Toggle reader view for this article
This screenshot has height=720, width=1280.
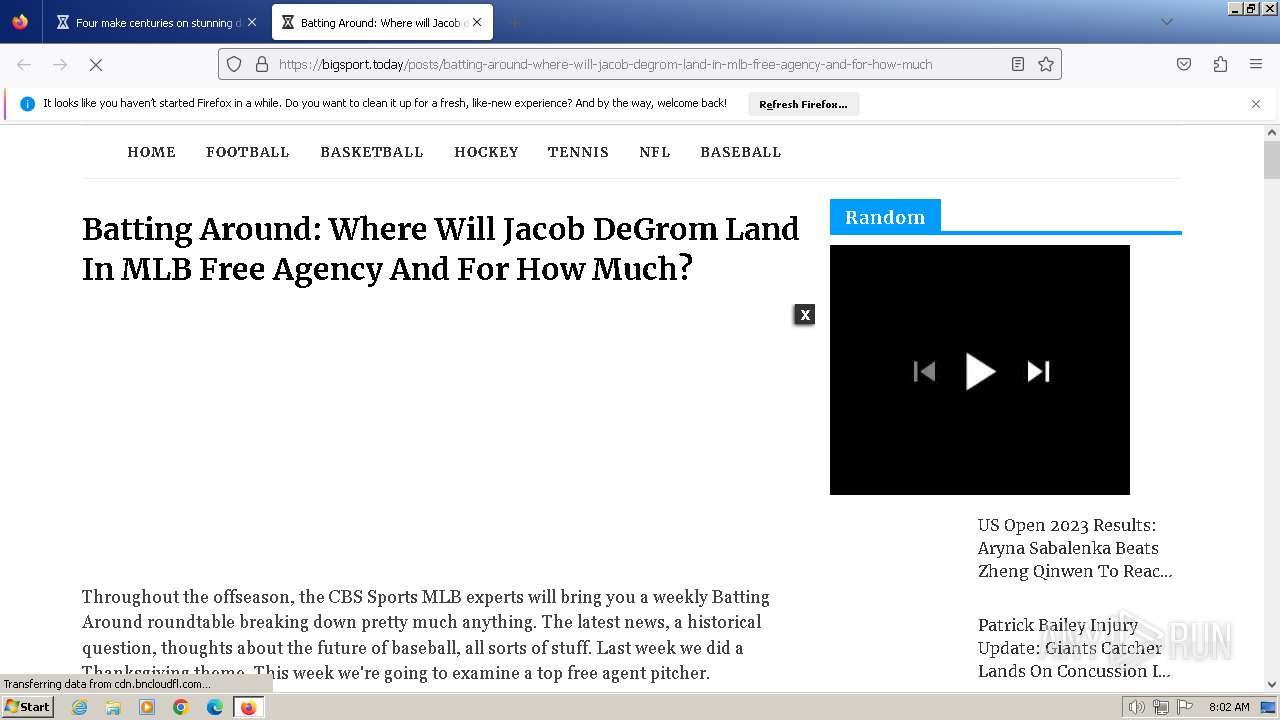click(x=1018, y=64)
